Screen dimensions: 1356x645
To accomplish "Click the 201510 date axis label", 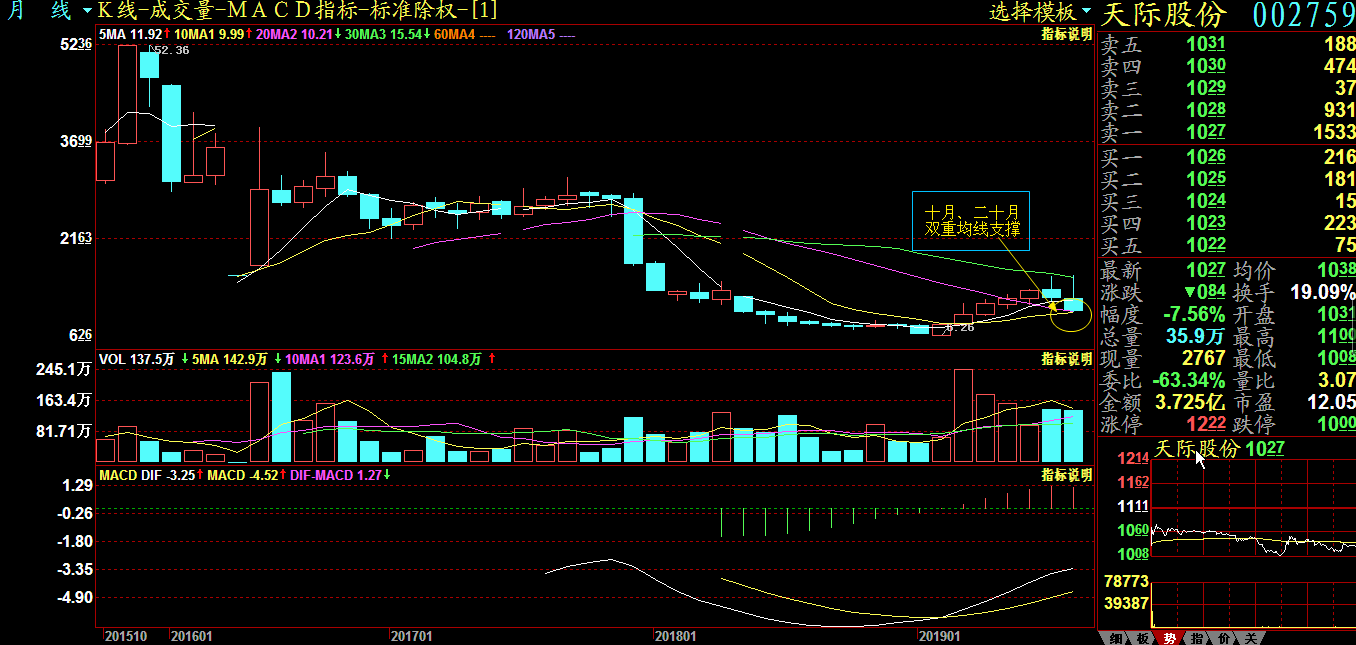I will point(126,636).
